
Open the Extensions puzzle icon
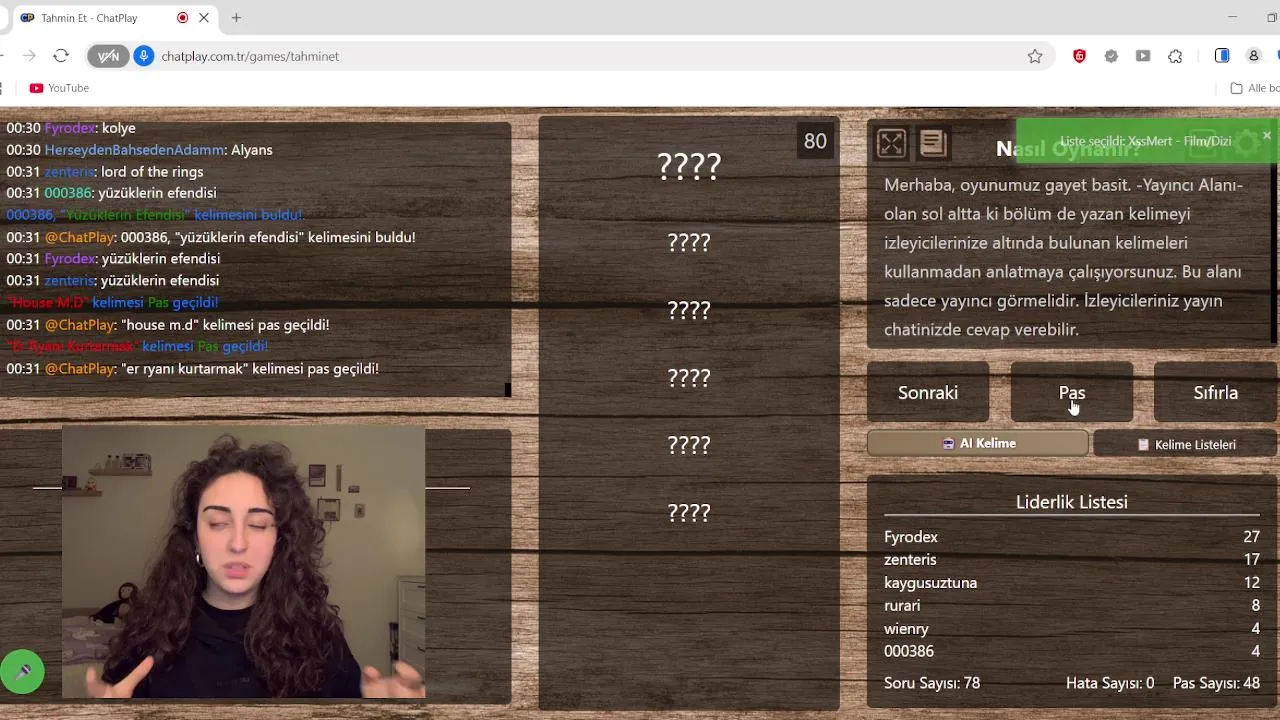(x=1175, y=56)
